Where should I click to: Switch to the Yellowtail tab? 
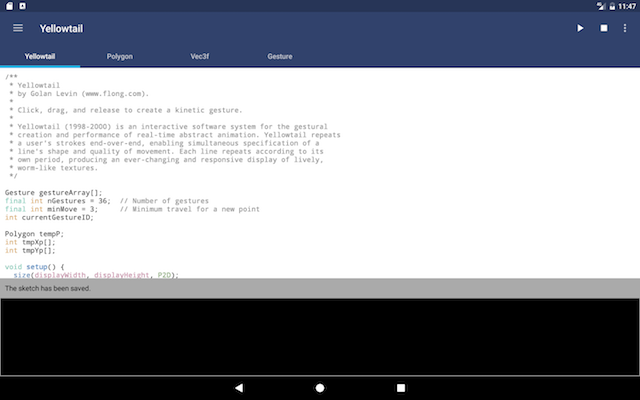tap(40, 57)
